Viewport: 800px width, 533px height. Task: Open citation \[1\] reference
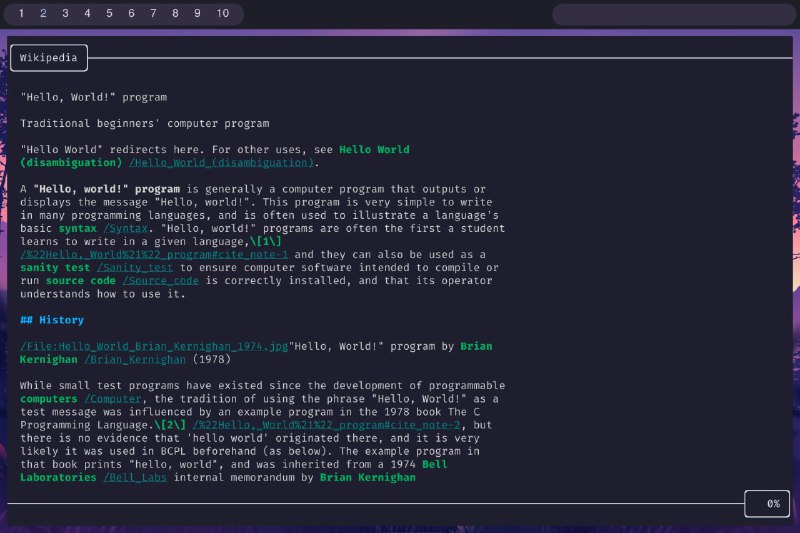[265, 241]
